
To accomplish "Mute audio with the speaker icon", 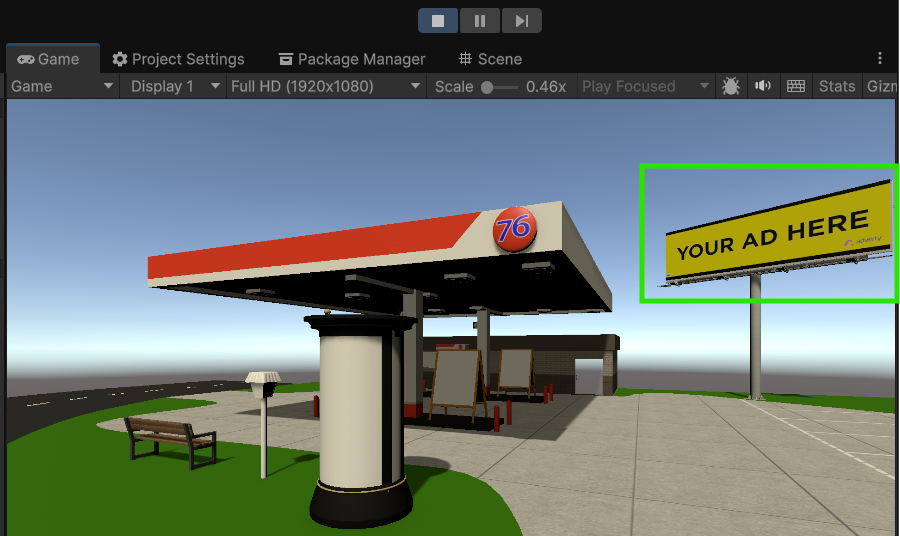I will (x=763, y=86).
